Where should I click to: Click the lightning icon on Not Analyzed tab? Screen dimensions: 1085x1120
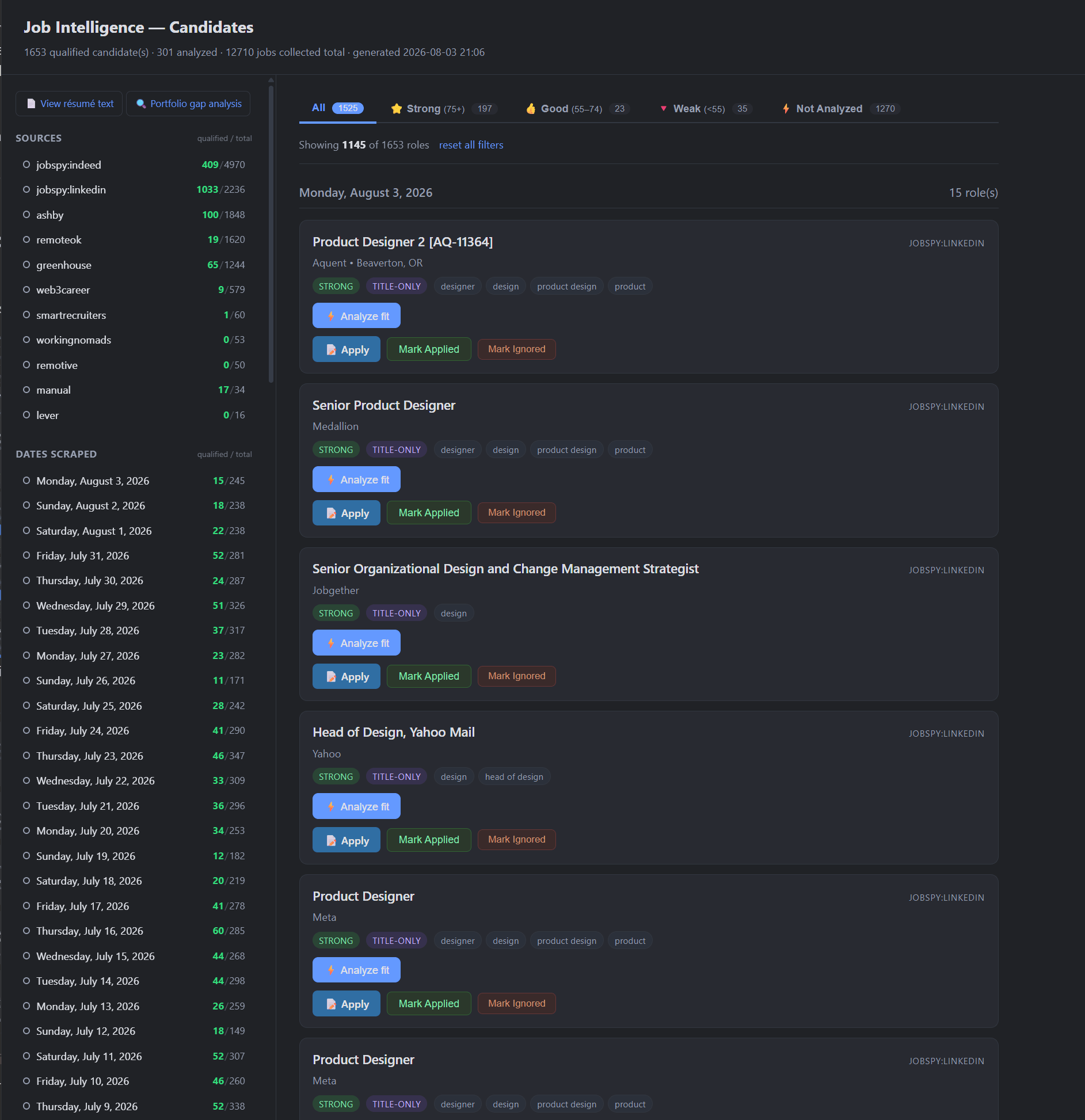[786, 109]
